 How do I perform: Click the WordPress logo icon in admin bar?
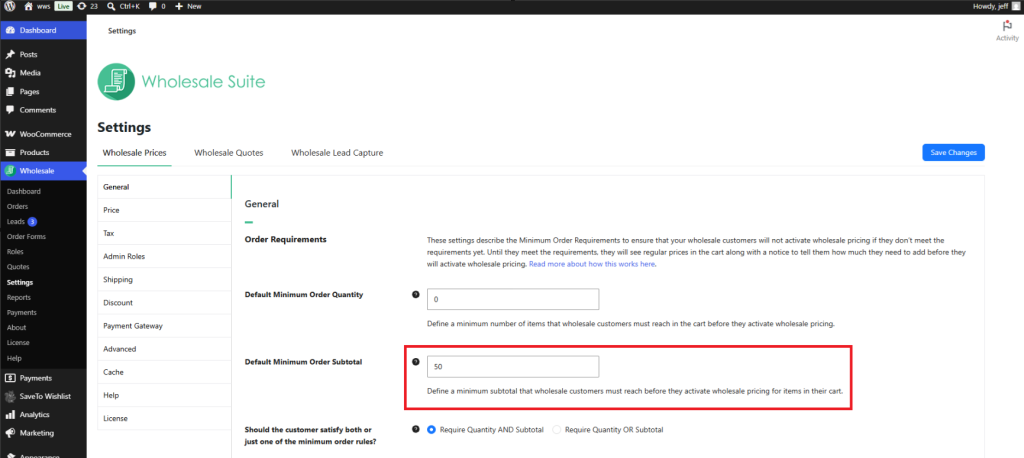coord(10,6)
